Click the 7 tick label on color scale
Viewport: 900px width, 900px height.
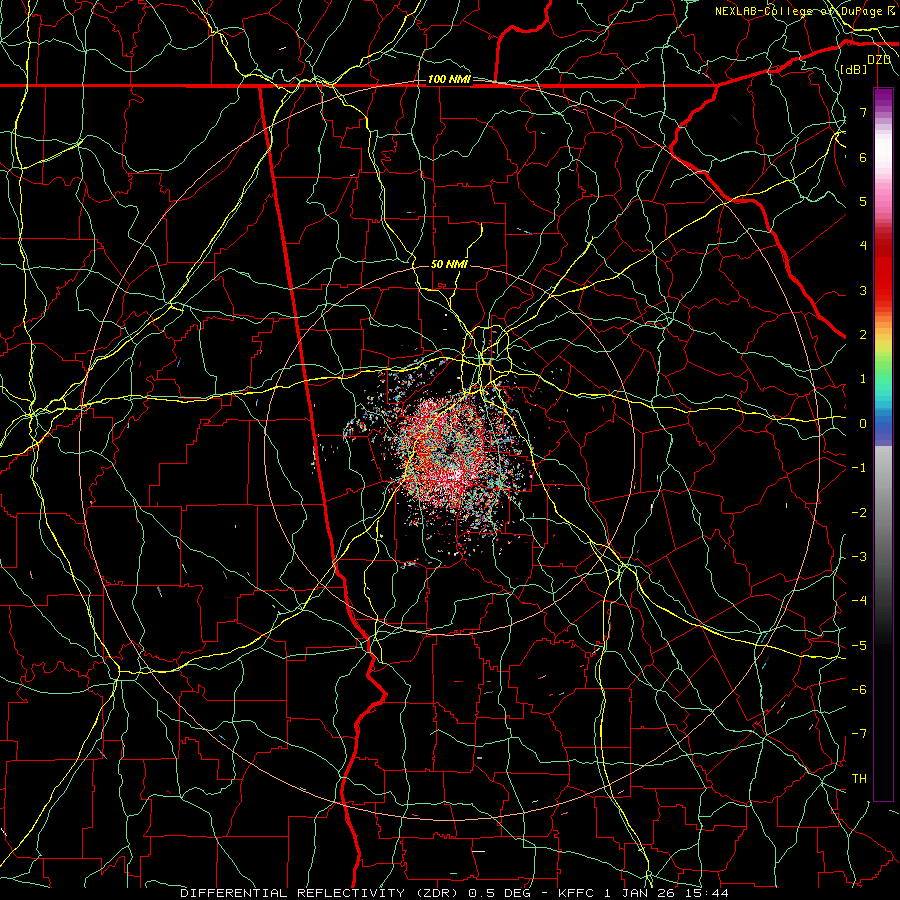pyautogui.click(x=863, y=112)
